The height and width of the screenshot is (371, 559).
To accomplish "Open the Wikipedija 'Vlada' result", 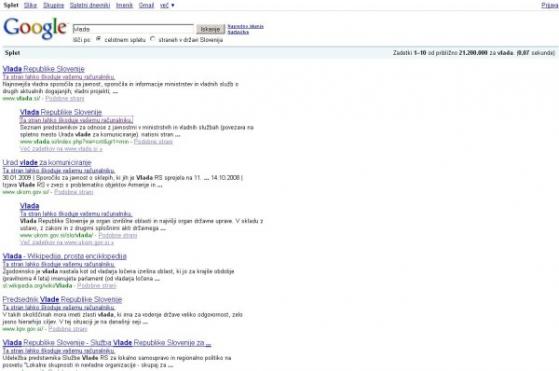I will [65, 256].
